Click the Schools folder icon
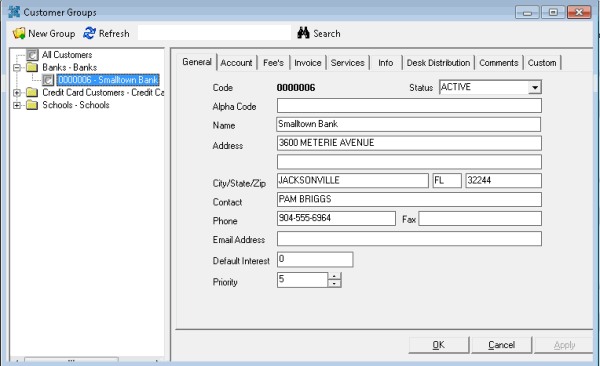The width and height of the screenshot is (600, 366). tap(32, 105)
